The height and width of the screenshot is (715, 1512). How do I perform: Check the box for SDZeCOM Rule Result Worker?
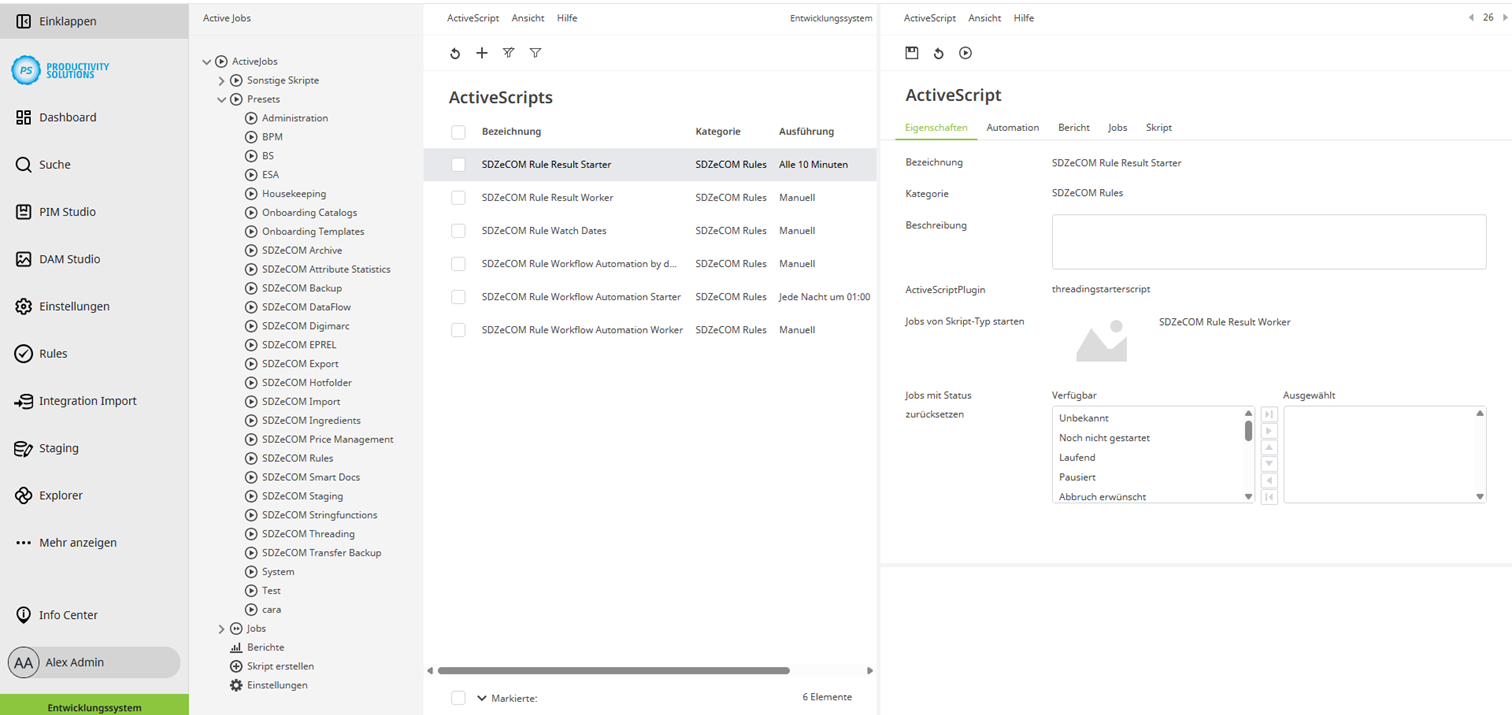[458, 198]
